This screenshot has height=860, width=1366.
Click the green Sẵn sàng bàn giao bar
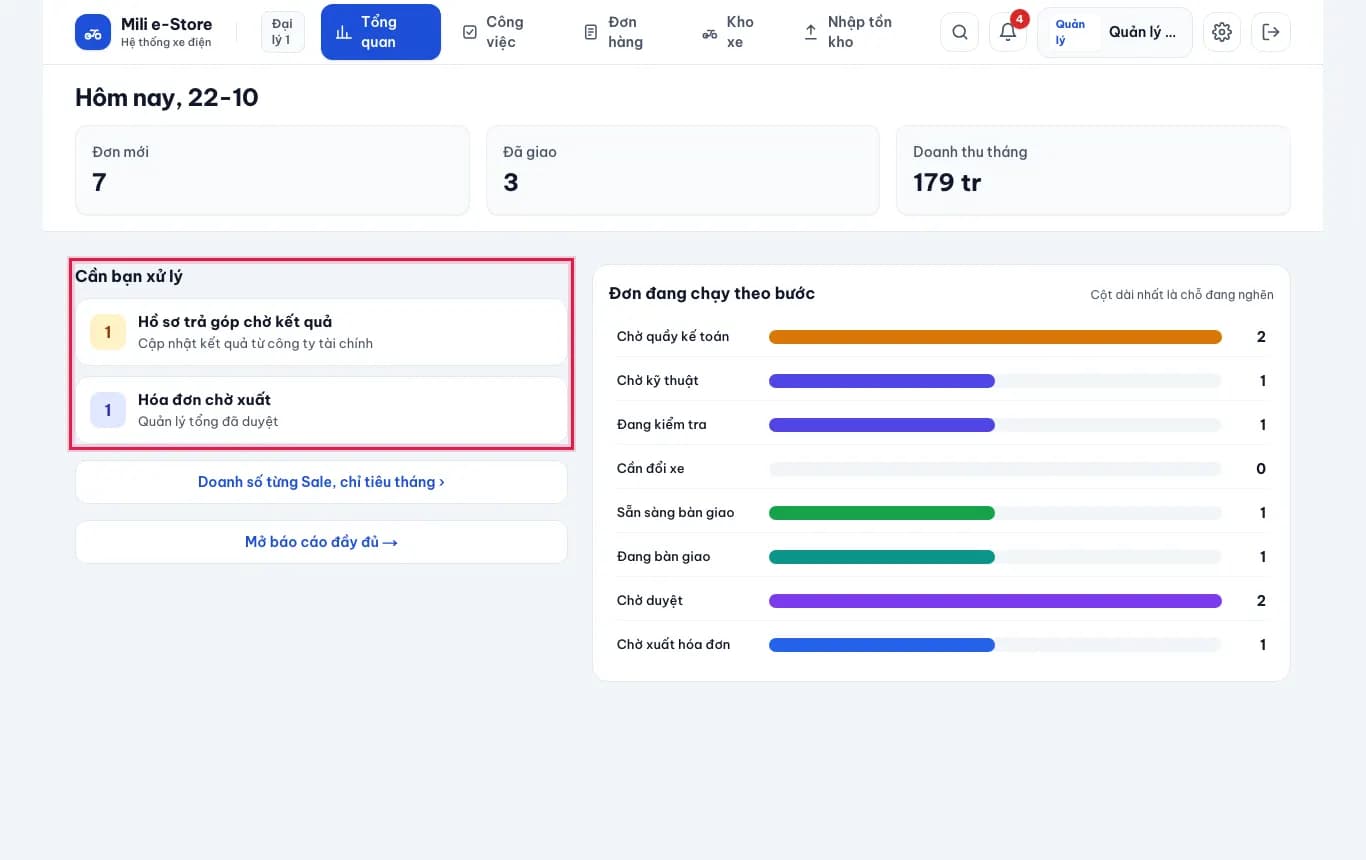(882, 513)
